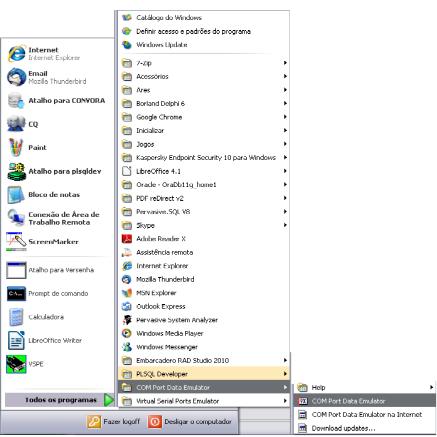Click the Adobe Reader X icon
This screenshot has height=437, width=437.
[x=127, y=239]
